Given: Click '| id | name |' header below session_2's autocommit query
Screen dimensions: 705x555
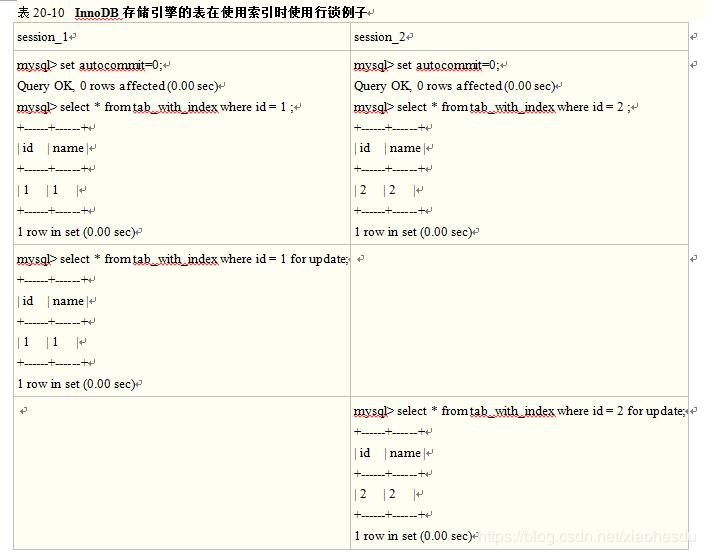Looking at the screenshot, I should click(390, 148).
